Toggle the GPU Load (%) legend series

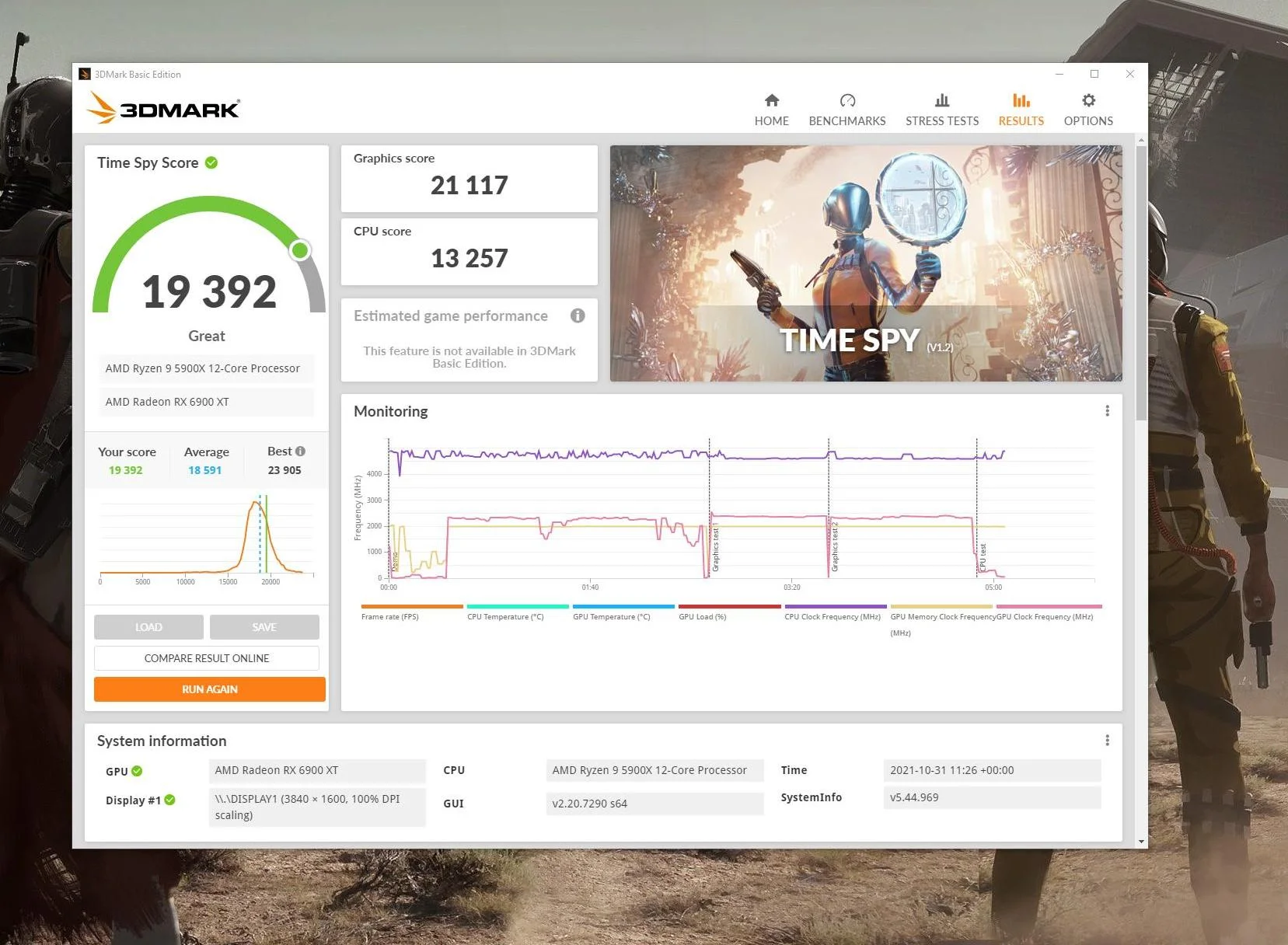[x=729, y=612]
